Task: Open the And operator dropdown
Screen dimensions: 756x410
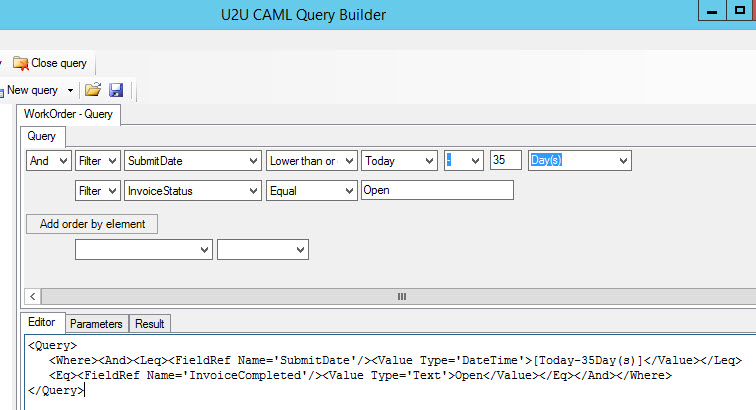Action: [x=49, y=161]
